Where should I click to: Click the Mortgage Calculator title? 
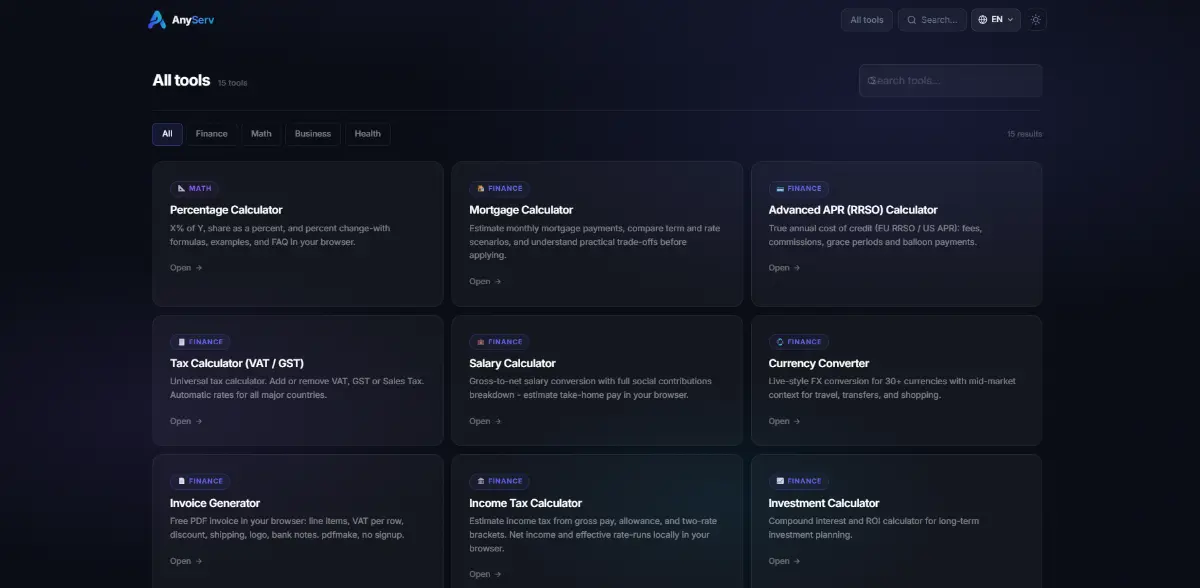click(x=521, y=210)
